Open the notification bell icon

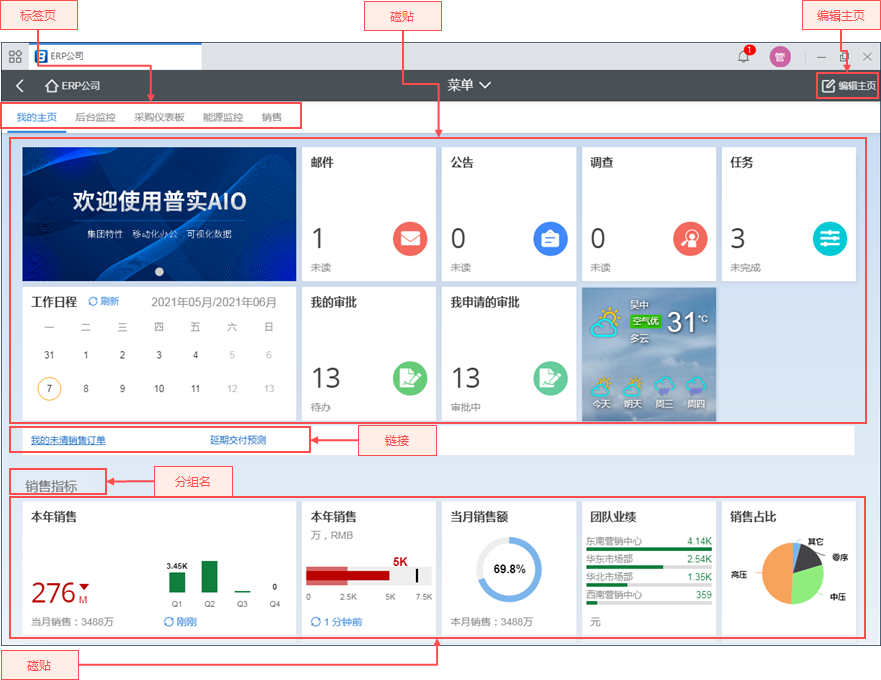pos(743,57)
